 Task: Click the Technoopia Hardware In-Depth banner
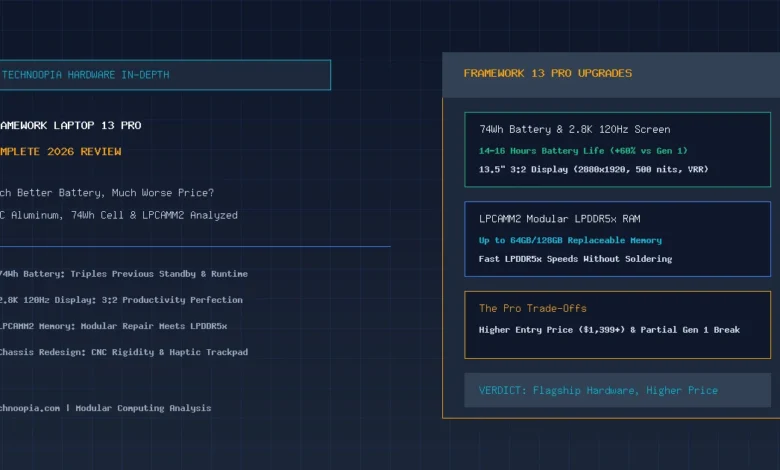(x=165, y=75)
